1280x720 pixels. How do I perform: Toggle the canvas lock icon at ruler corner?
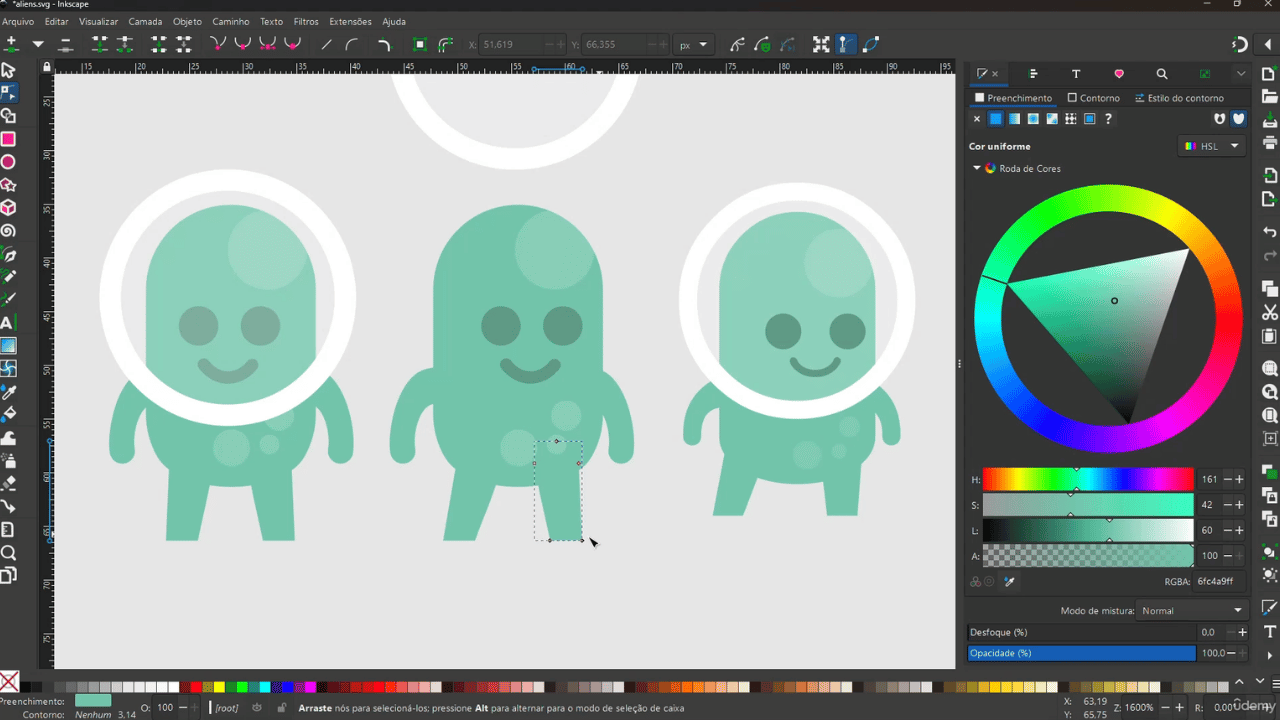click(46, 67)
